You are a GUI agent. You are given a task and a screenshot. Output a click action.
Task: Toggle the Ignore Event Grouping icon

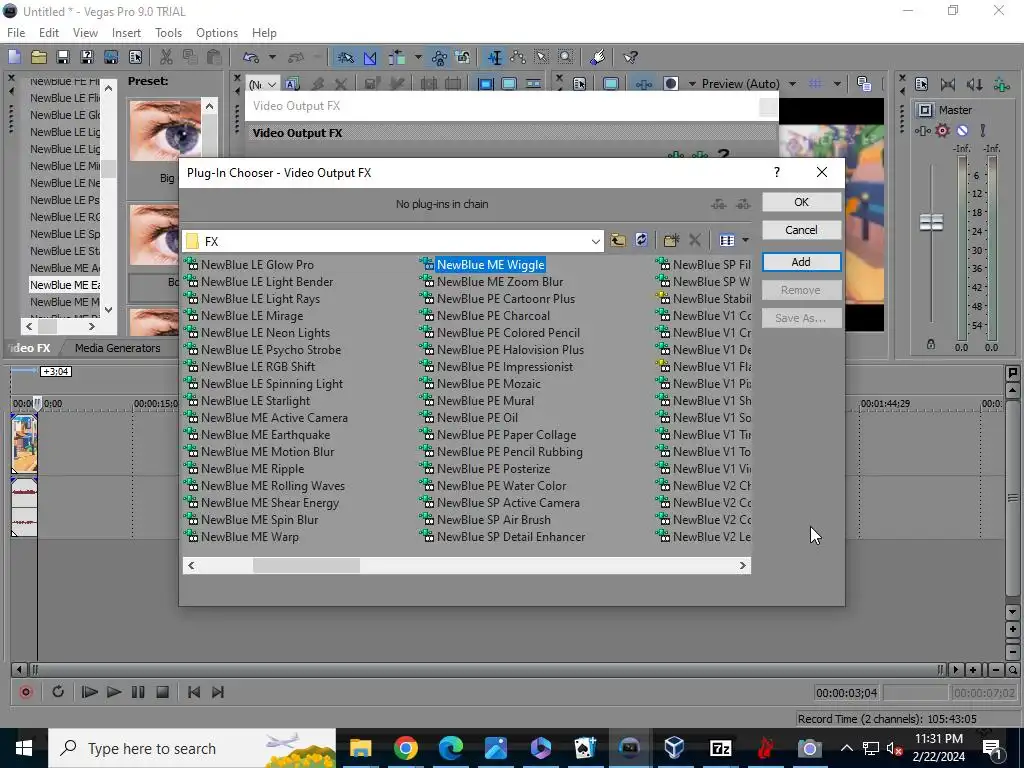463,57
